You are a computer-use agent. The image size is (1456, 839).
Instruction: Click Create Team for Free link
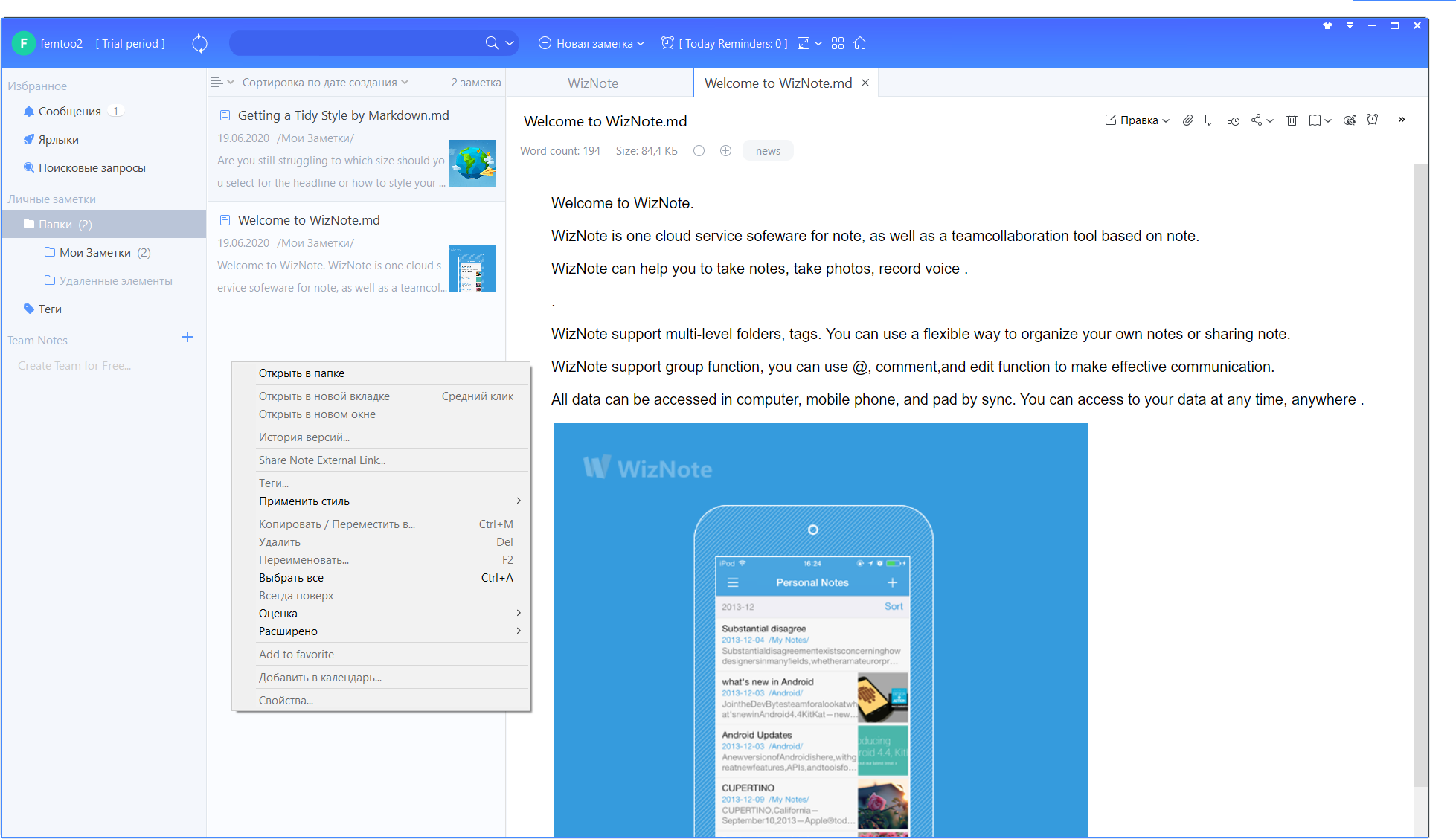tap(74, 365)
